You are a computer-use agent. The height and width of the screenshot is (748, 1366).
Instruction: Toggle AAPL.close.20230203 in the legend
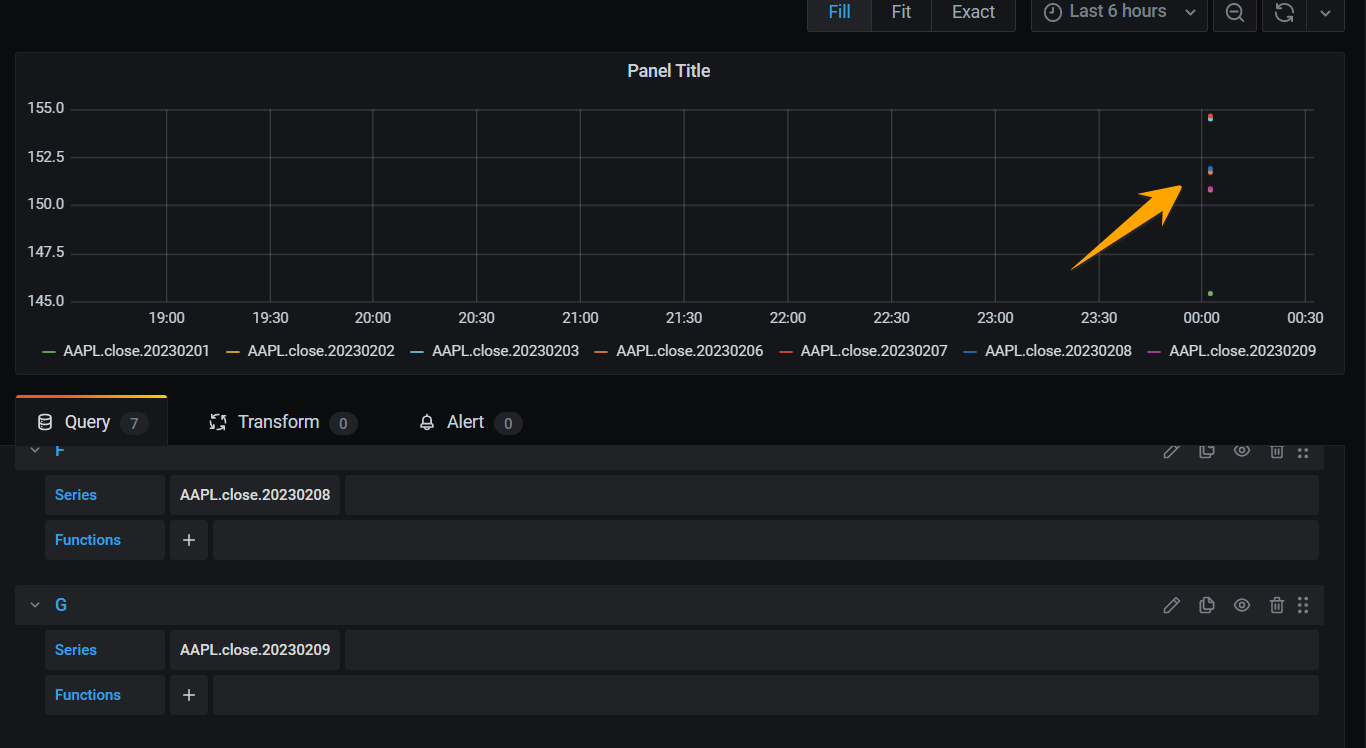coord(505,351)
